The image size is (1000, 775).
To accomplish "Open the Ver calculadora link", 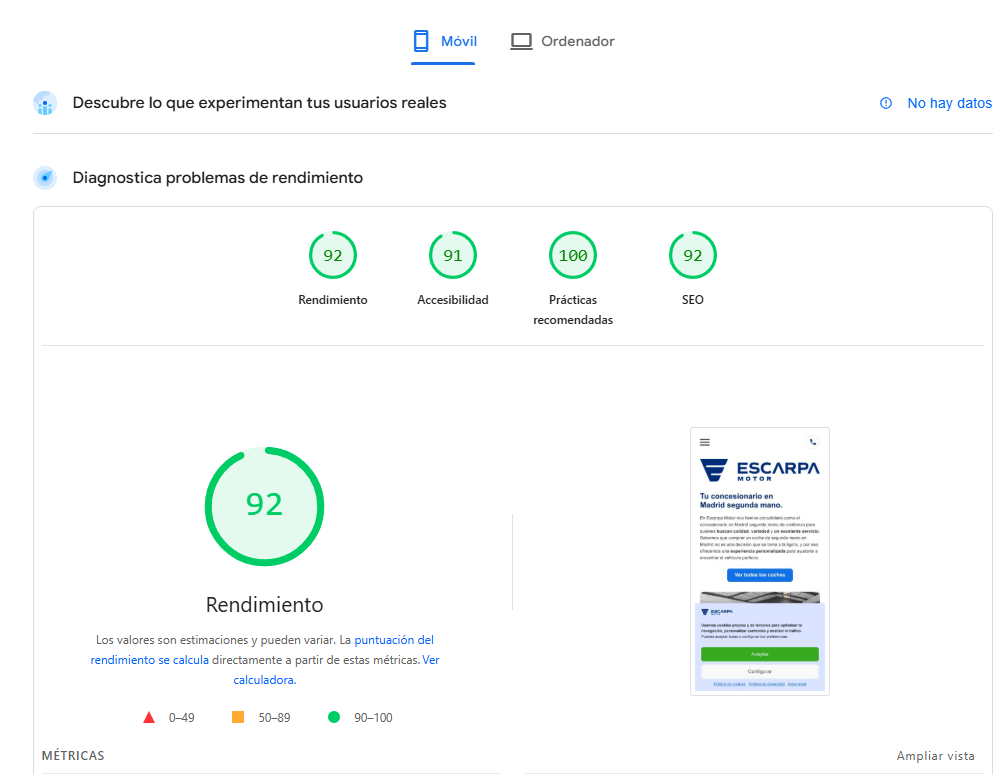I will tap(430, 660).
